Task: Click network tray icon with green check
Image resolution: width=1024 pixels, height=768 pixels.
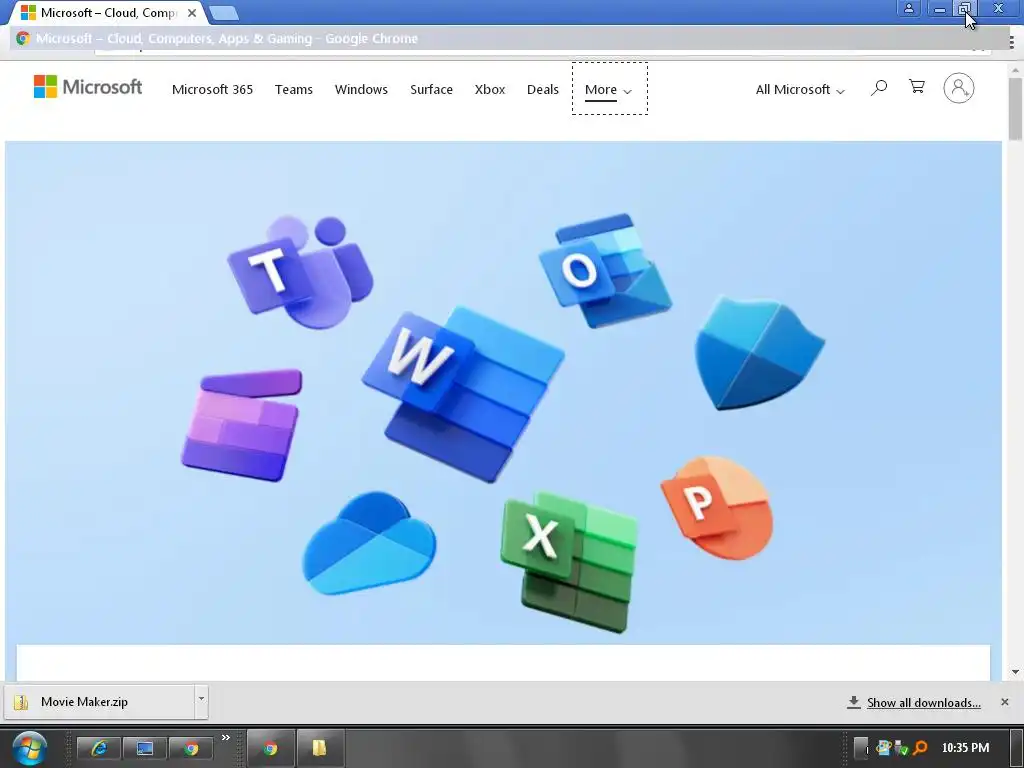Action: 901,747
